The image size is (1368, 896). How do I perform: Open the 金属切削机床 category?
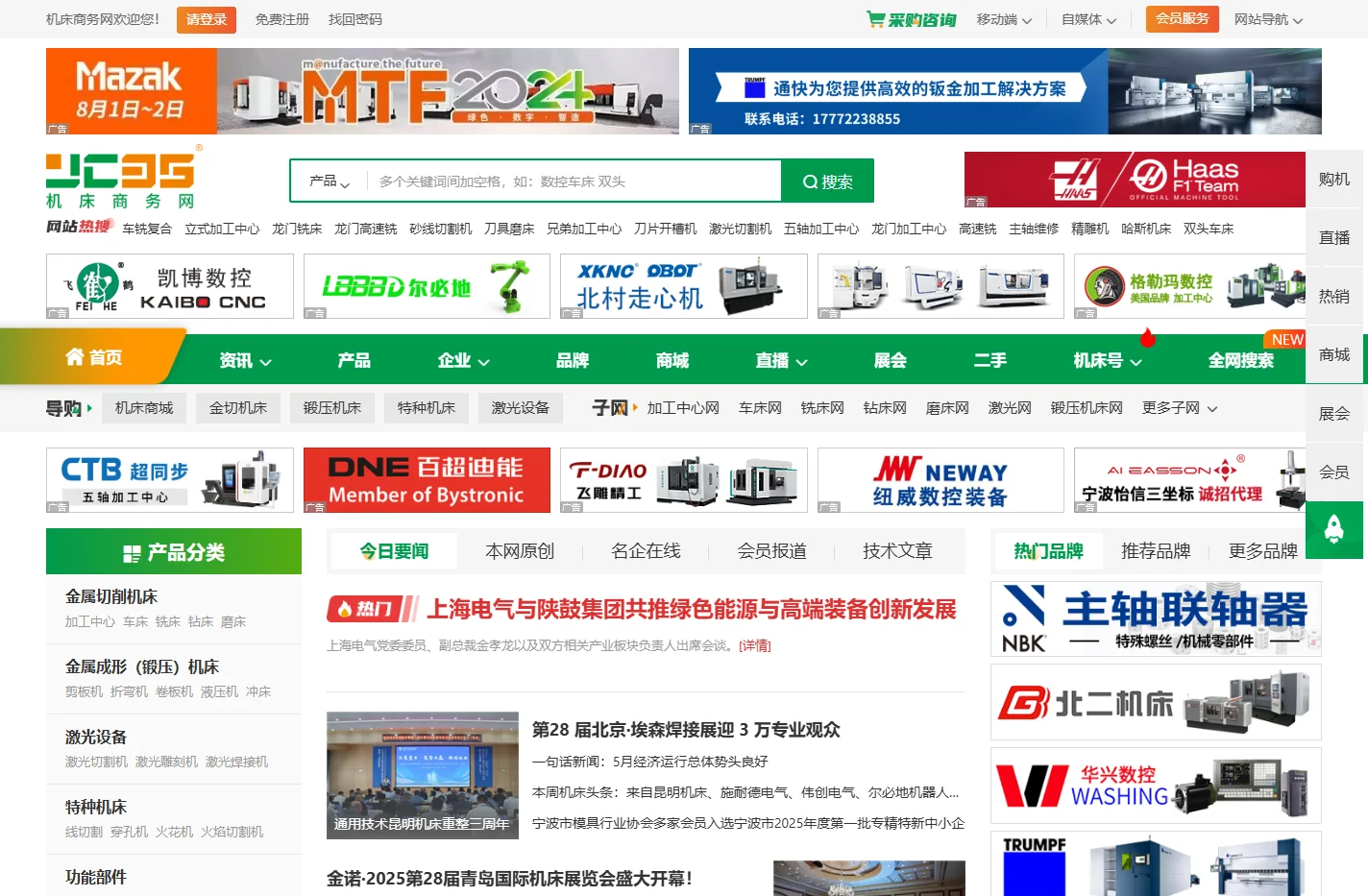111,596
